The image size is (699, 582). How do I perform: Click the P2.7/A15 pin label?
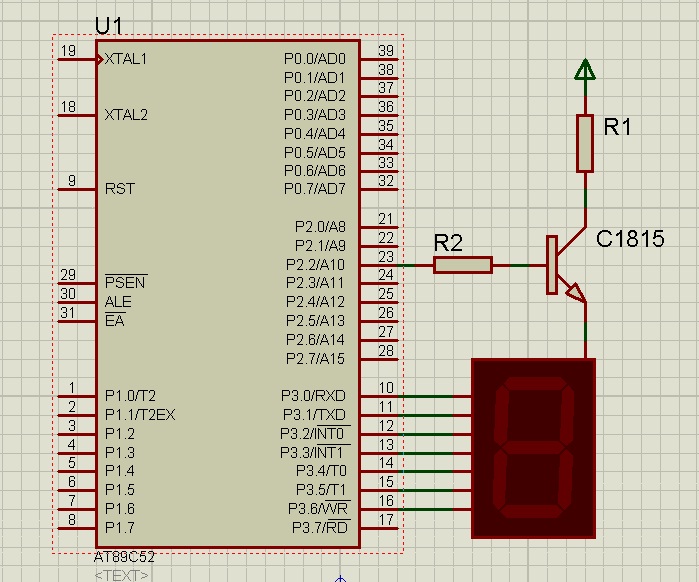[315, 358]
